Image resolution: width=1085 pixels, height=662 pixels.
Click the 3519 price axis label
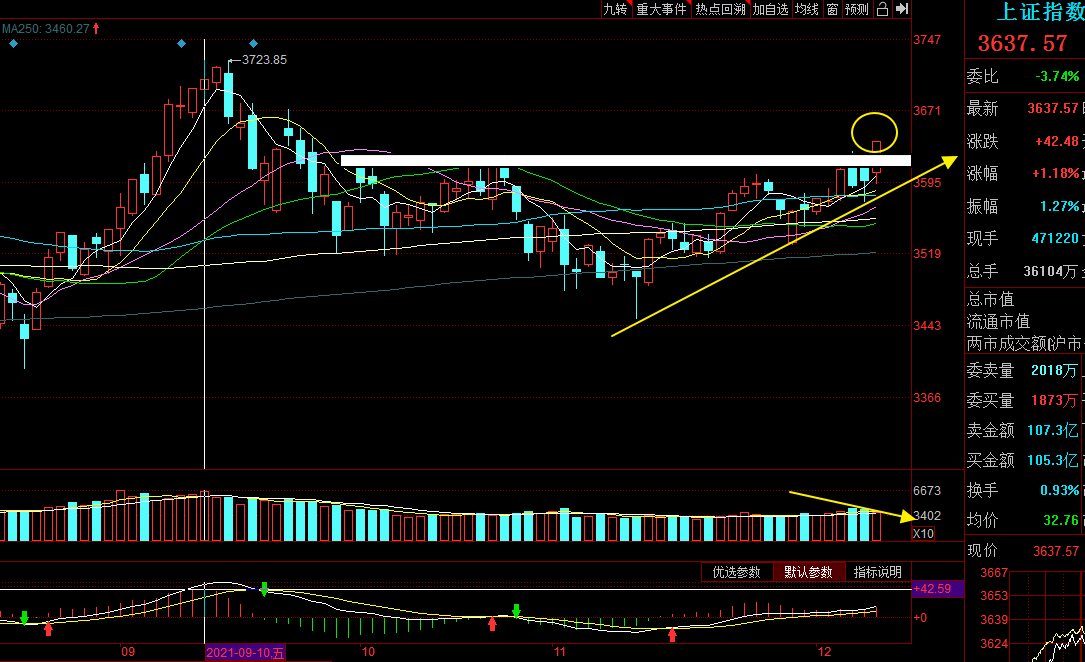pos(927,253)
